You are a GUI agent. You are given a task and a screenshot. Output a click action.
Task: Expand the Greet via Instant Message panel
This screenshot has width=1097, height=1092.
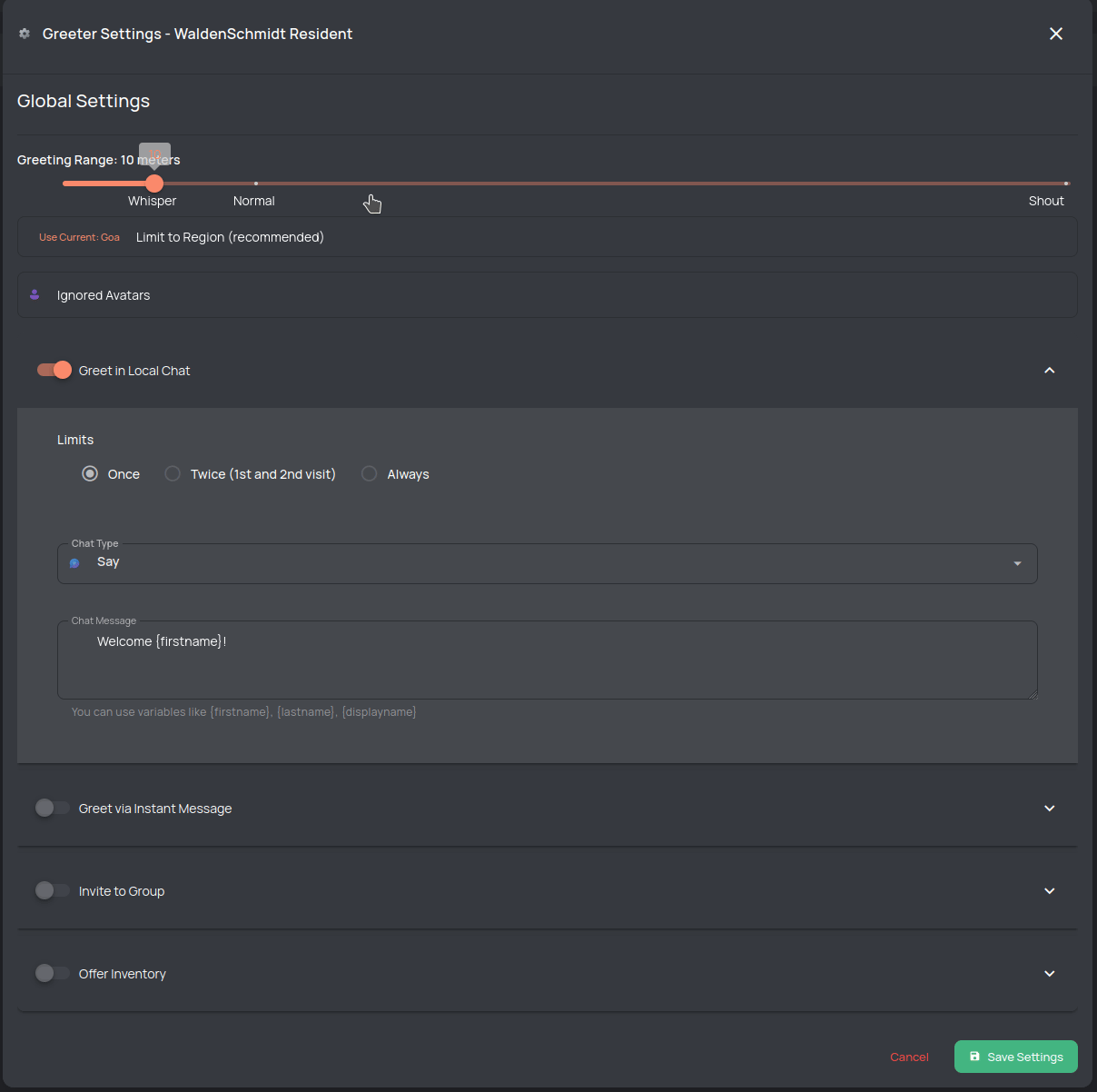pos(1049,809)
